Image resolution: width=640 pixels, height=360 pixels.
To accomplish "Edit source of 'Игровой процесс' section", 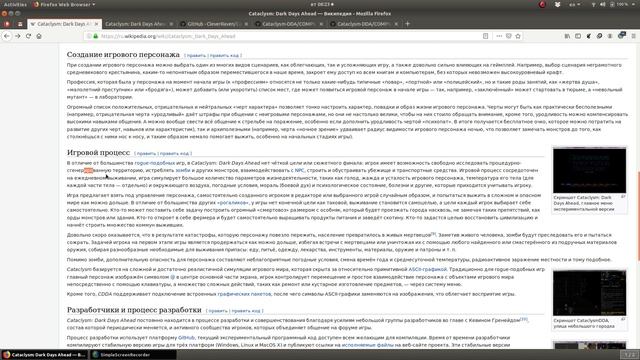I will pyautogui.click(x=175, y=153).
